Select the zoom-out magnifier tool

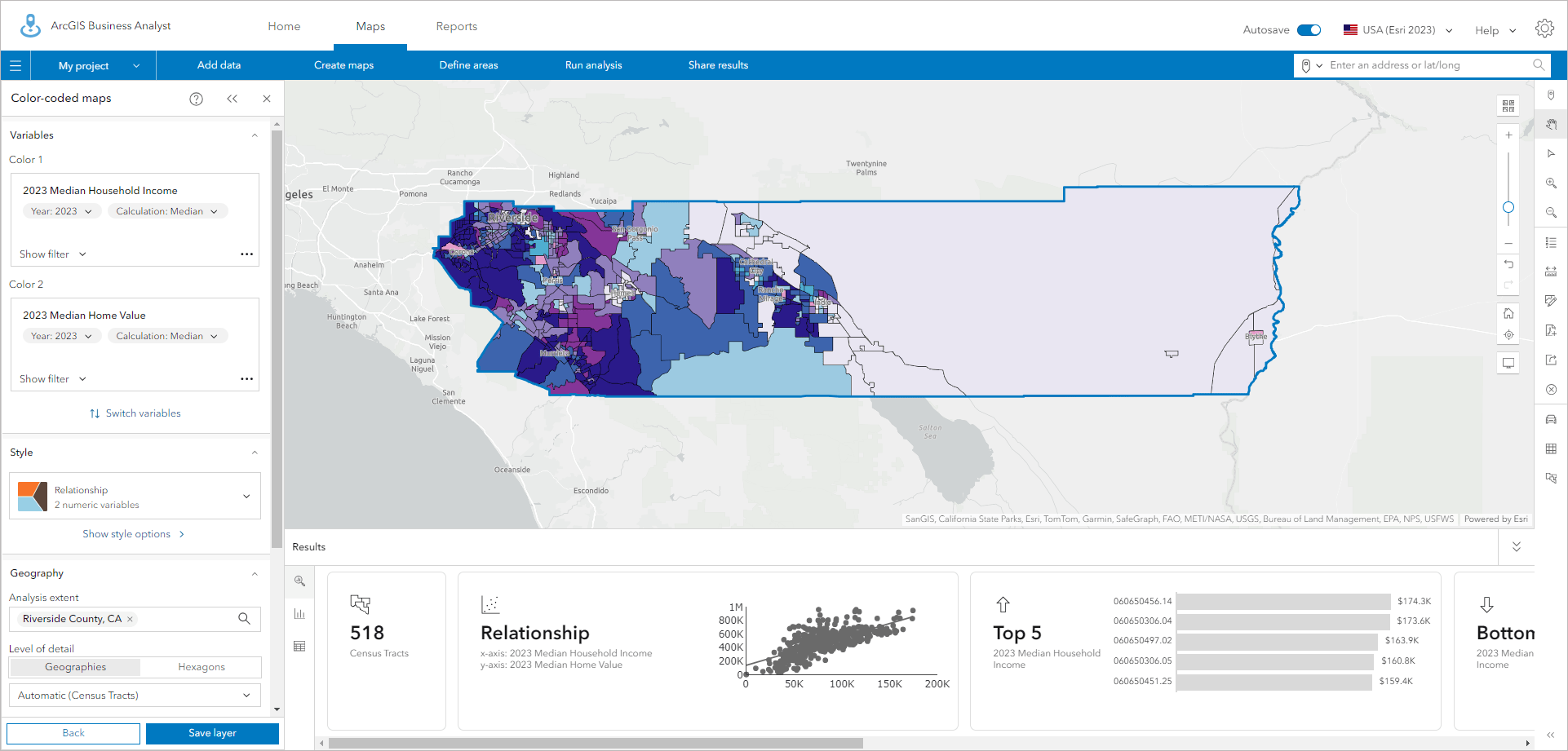(1551, 212)
